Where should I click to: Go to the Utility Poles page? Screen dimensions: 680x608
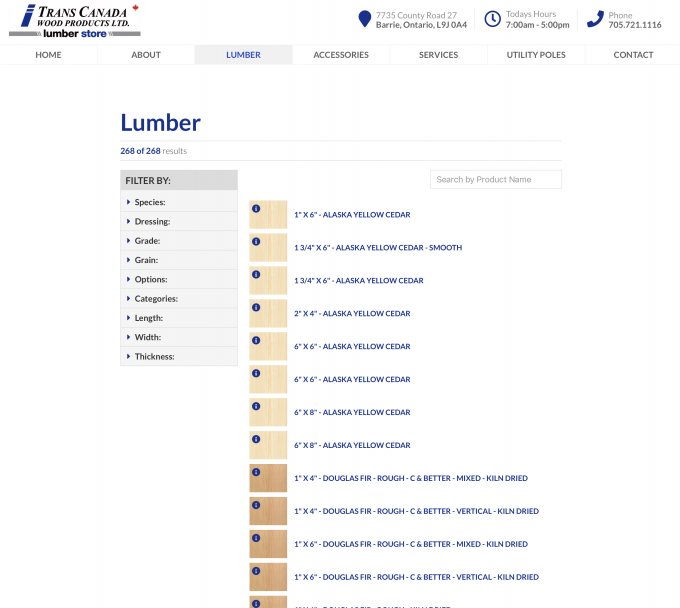pyautogui.click(x=536, y=55)
